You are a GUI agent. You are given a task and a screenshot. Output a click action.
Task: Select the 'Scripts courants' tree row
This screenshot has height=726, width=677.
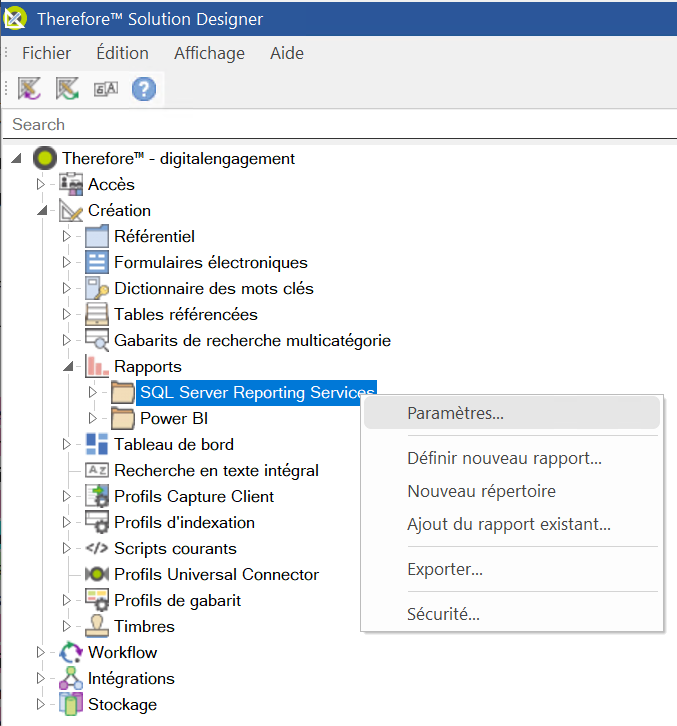click(x=175, y=548)
